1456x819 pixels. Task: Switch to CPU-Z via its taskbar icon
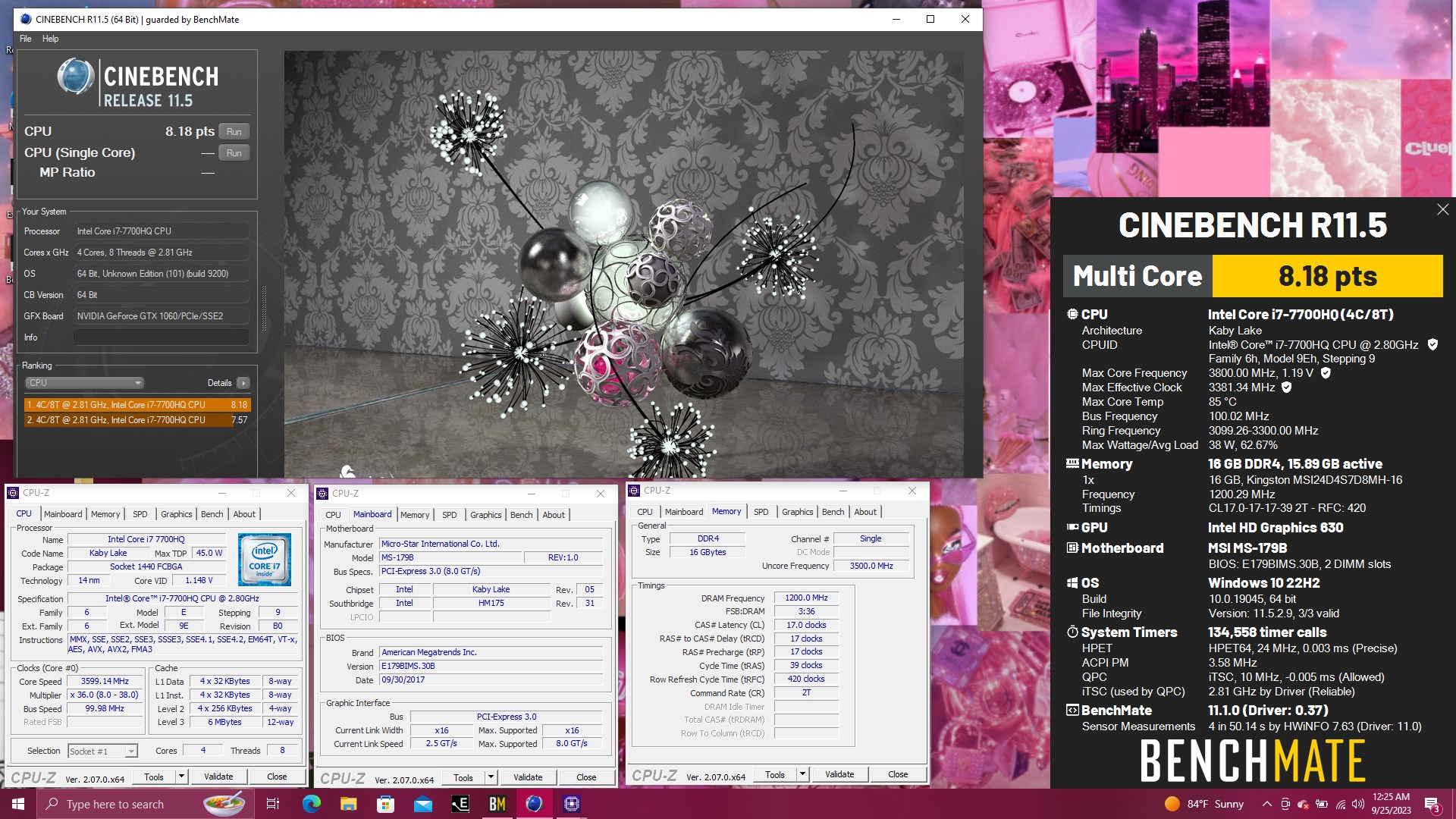pyautogui.click(x=572, y=804)
